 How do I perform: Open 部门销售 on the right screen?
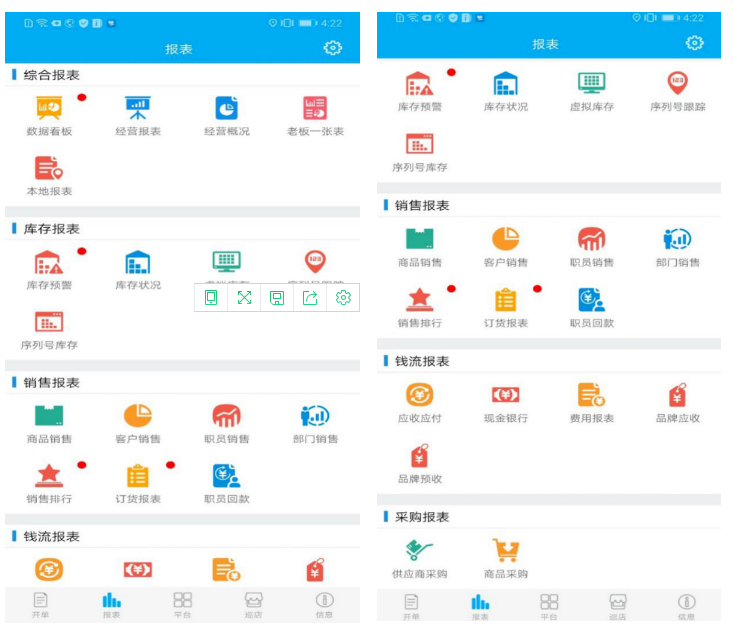point(677,247)
